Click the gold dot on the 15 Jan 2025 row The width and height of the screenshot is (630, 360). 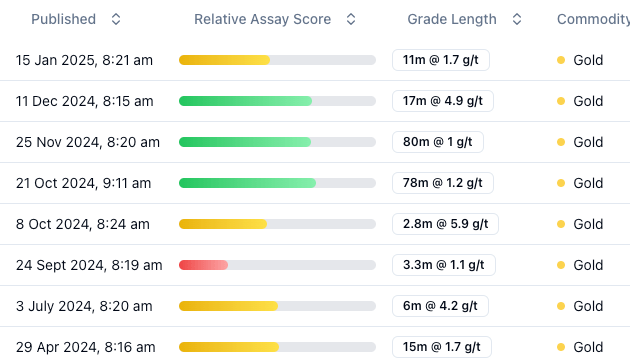[x=561, y=60]
